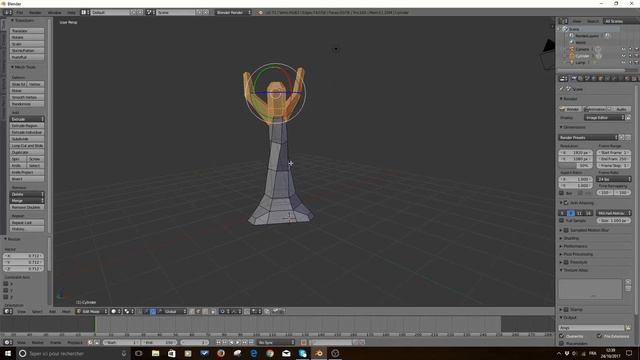Click the Rotate tool button
640x360 pixels.
tap(27, 38)
